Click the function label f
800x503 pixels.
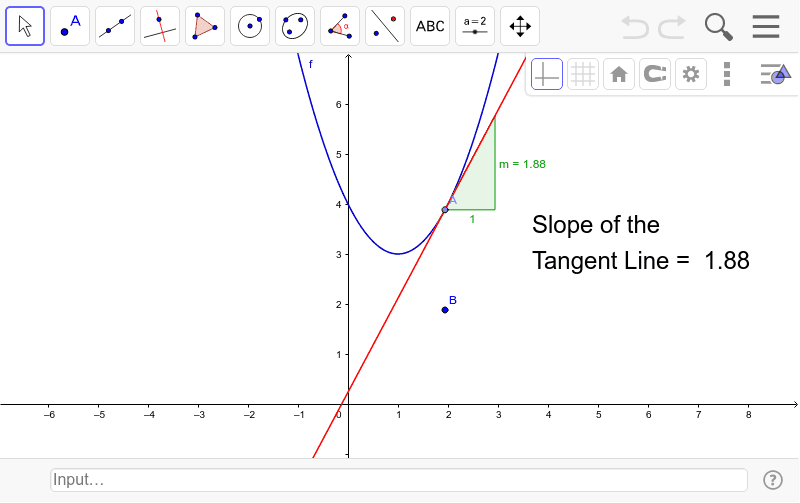point(311,64)
